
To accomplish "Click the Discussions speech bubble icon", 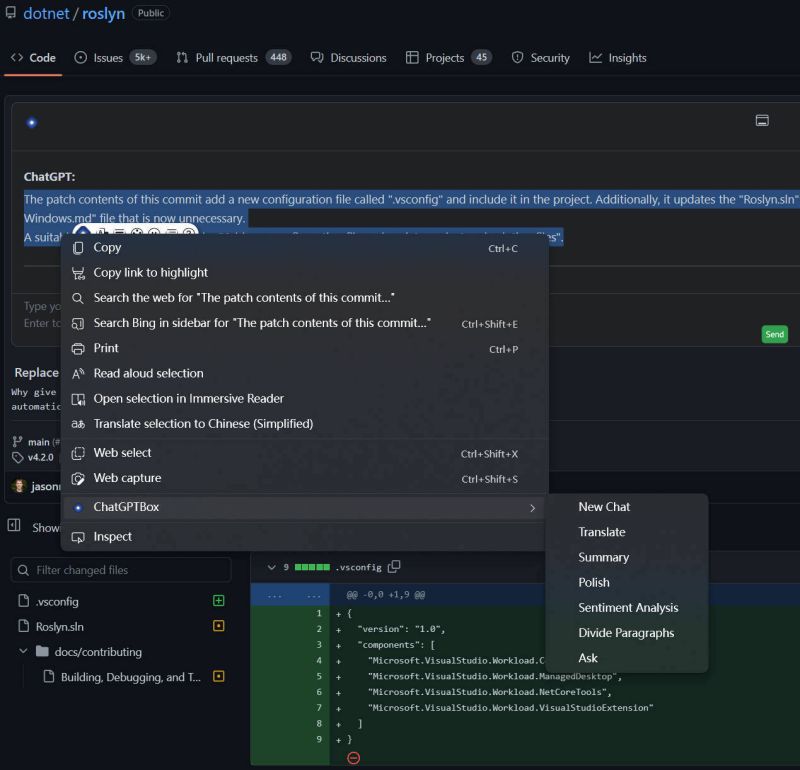I will tap(316, 57).
